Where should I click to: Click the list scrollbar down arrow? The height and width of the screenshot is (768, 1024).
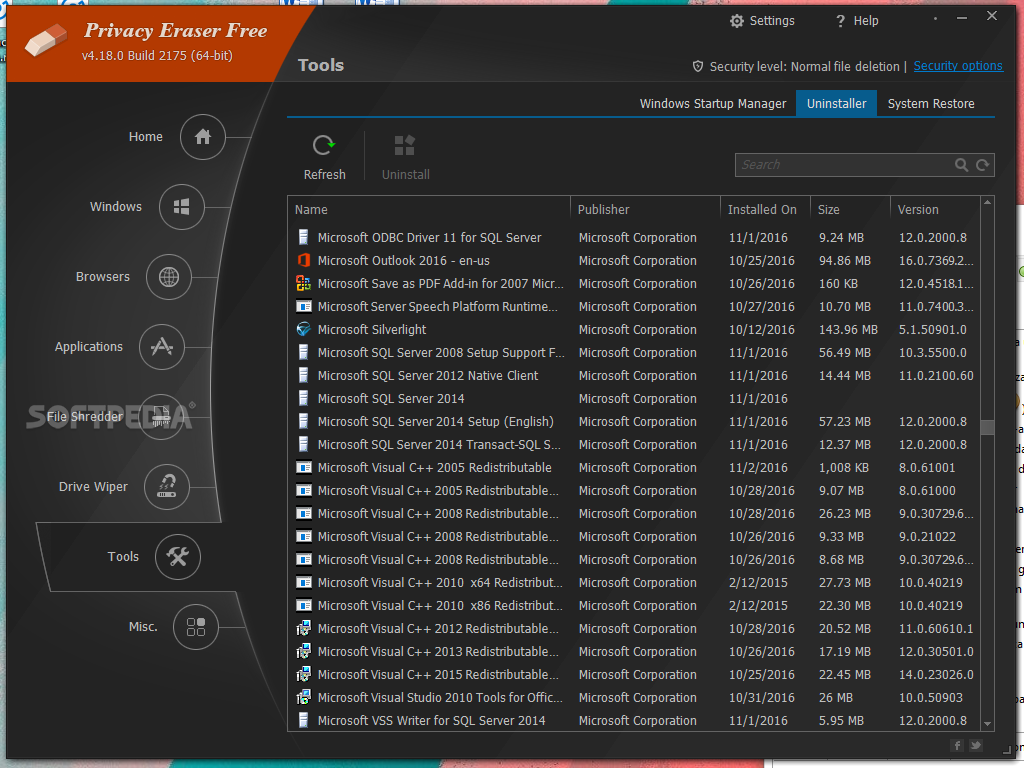pyautogui.click(x=987, y=724)
